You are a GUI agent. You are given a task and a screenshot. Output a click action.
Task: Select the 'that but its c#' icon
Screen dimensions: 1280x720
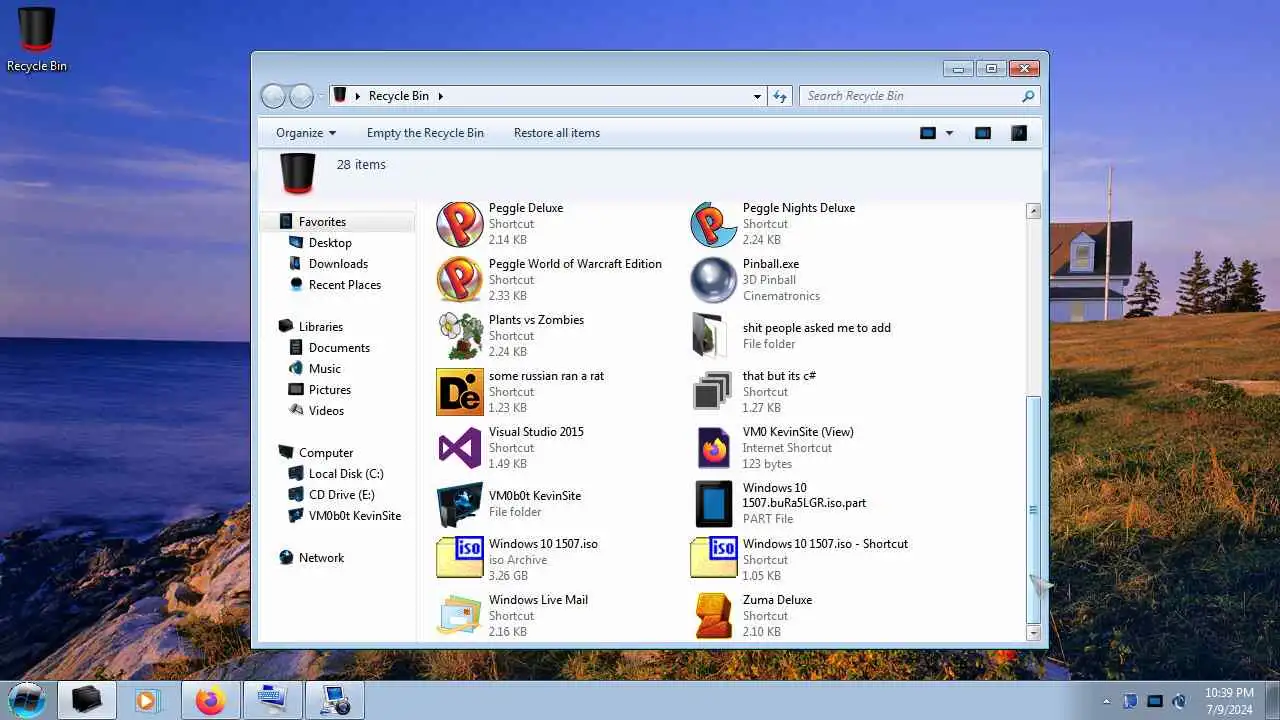pos(714,392)
